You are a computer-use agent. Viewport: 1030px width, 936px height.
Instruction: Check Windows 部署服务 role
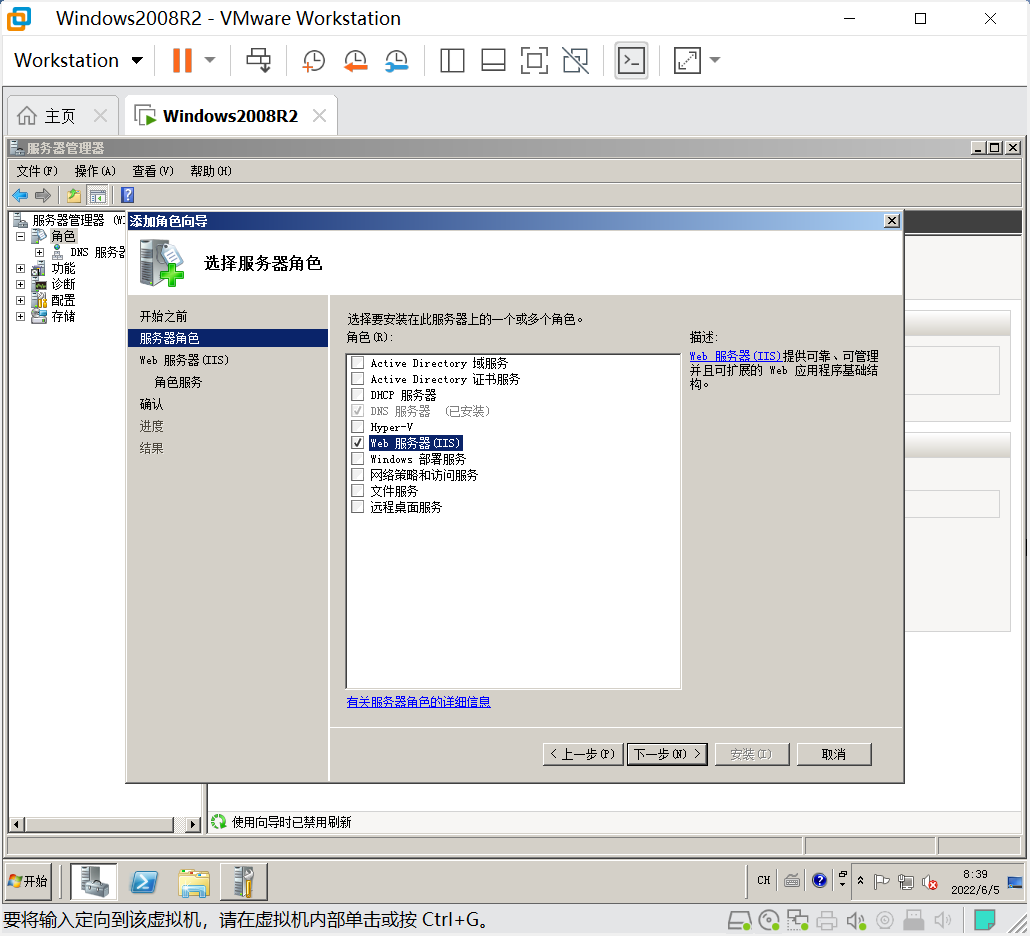pos(357,458)
